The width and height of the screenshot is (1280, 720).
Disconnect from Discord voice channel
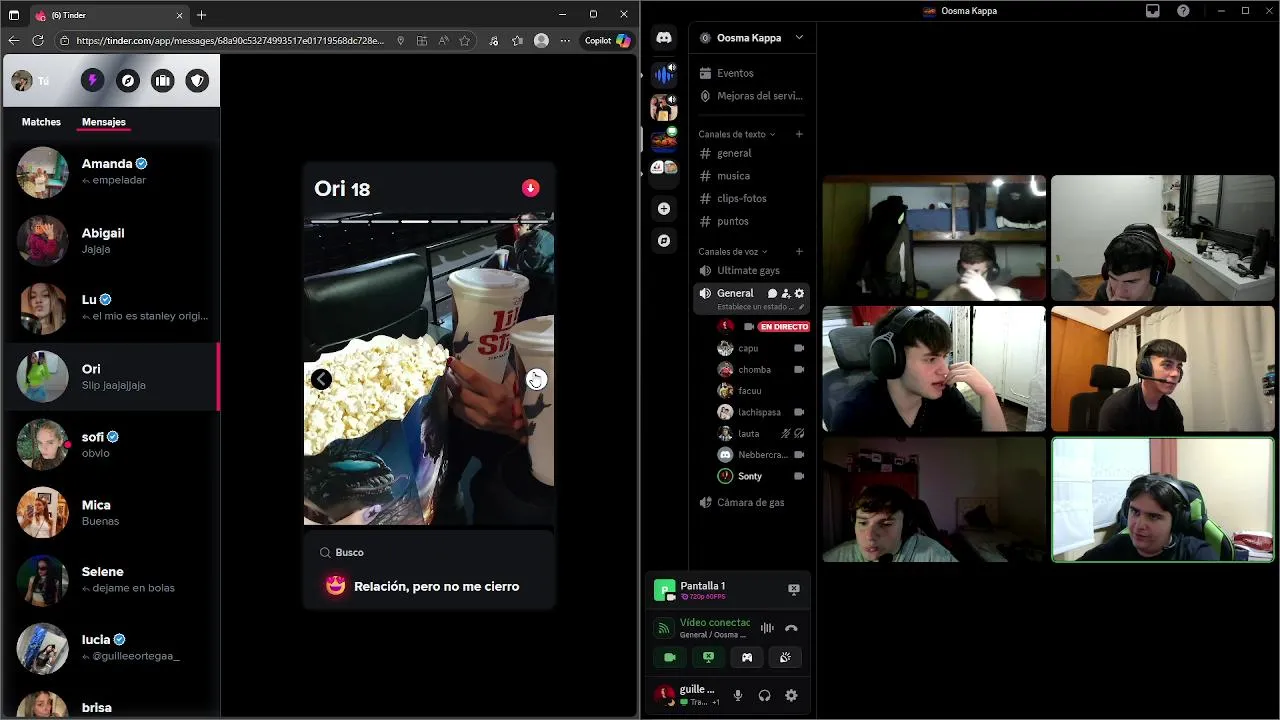point(791,628)
